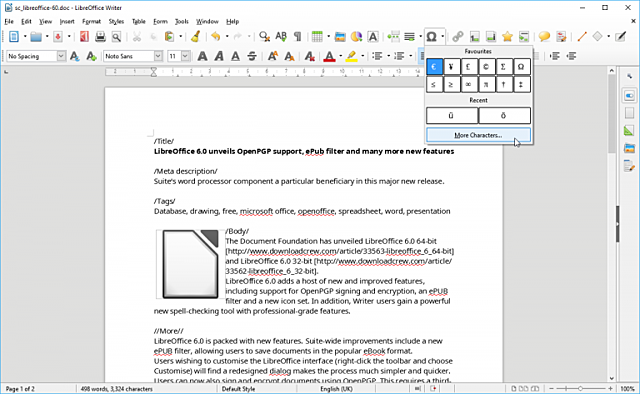
Task: Open the Noto Sans font name dropdown
Action: 158,56
